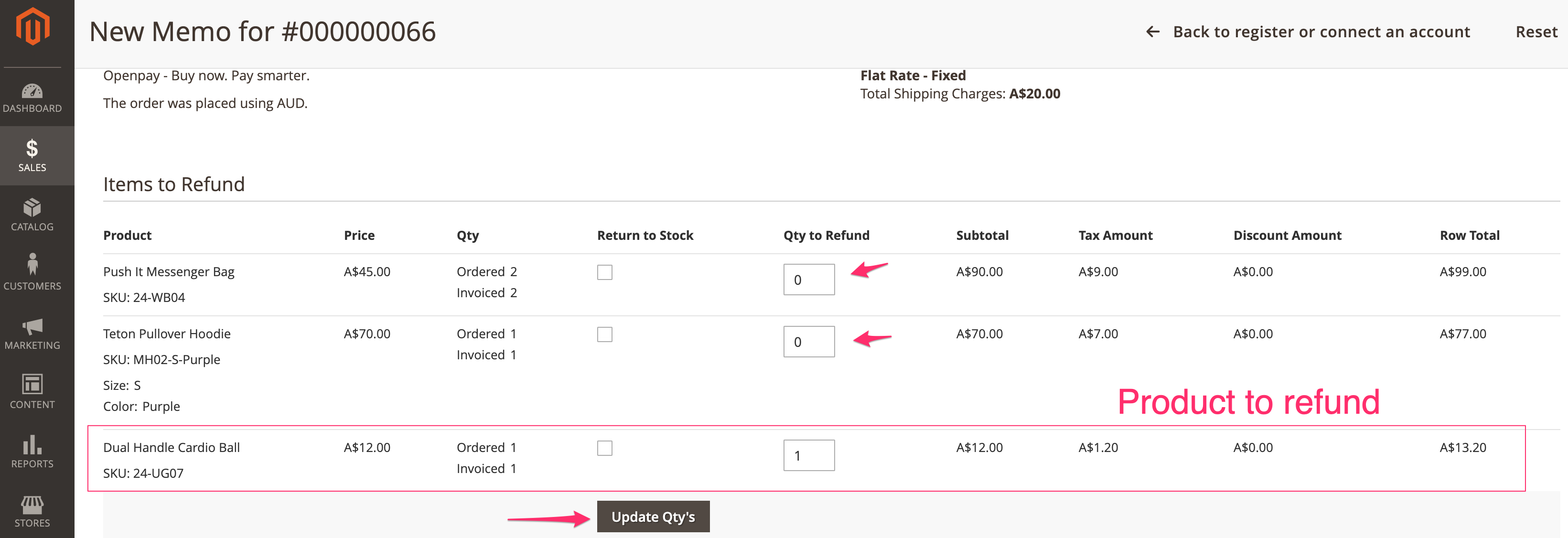The height and width of the screenshot is (538, 1568).
Task: Click the Magento logo icon
Action: (32, 27)
